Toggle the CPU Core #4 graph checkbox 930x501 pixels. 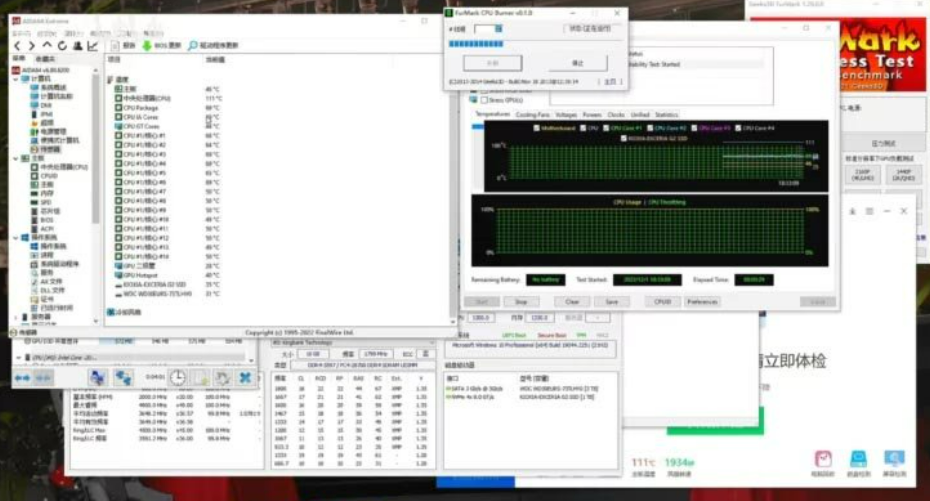click(x=738, y=128)
